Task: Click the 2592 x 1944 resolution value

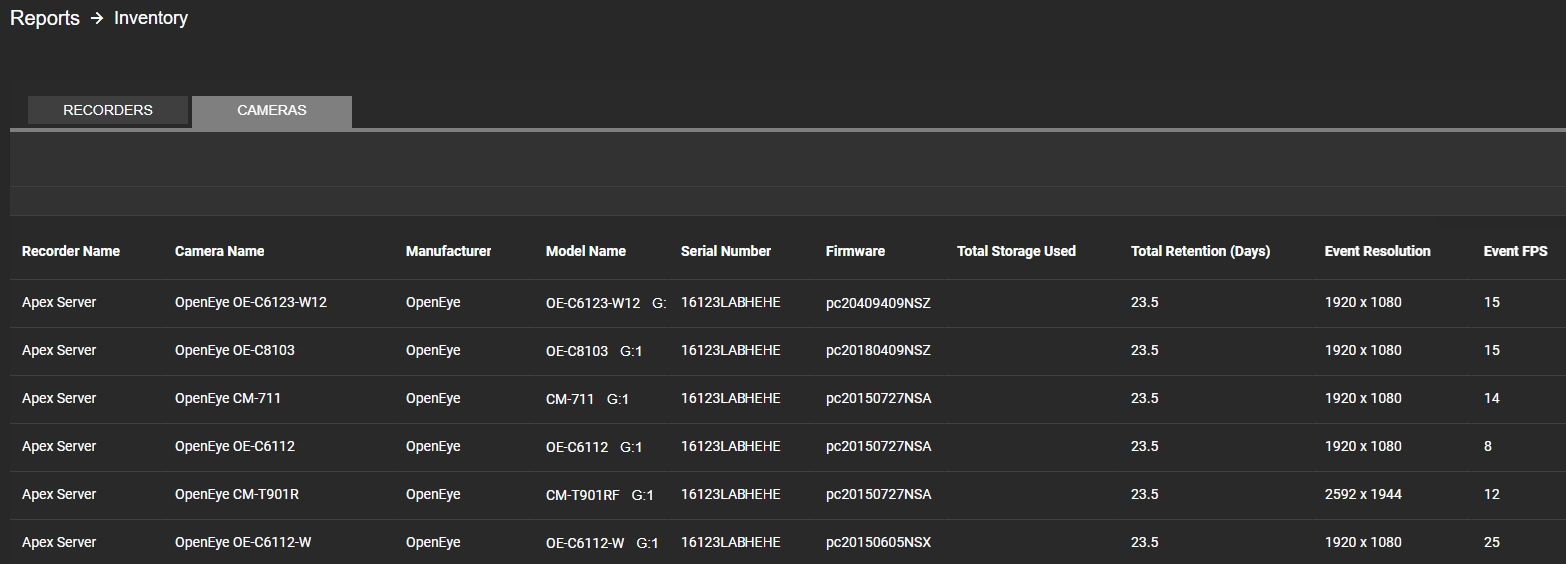Action: click(1364, 494)
